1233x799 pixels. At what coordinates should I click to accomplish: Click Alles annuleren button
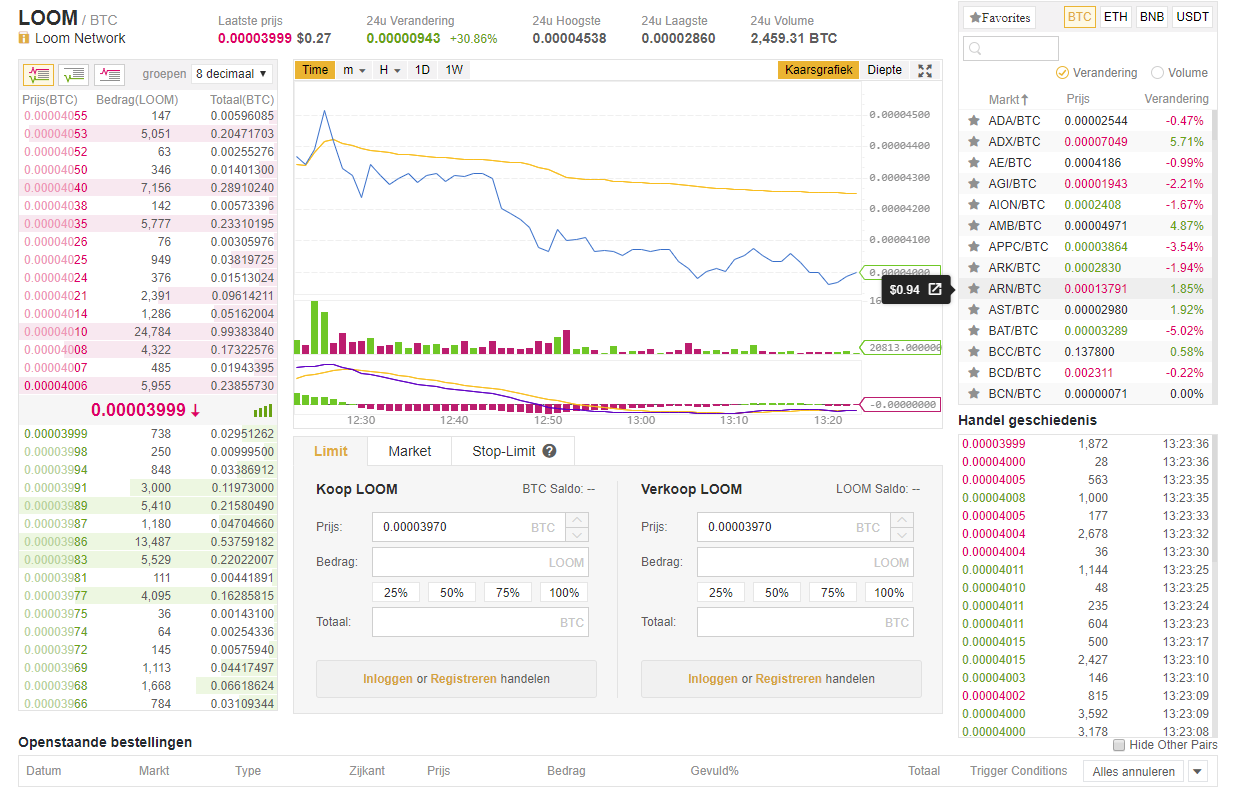pyautogui.click(x=1133, y=771)
